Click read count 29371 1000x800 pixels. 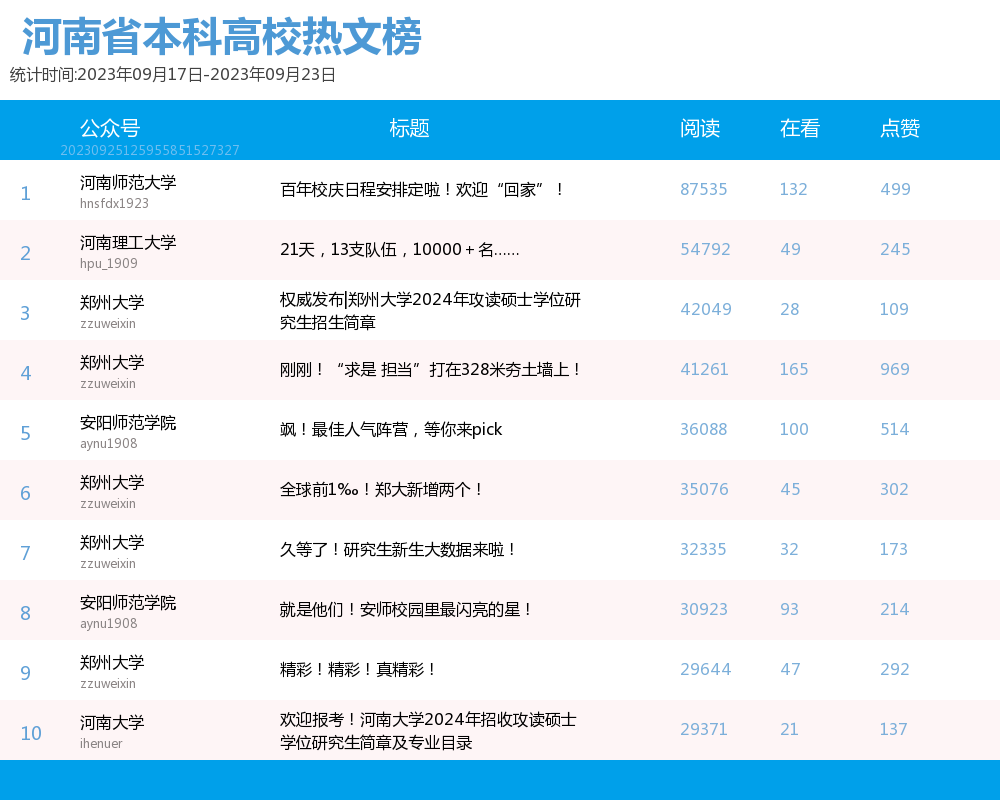coord(703,729)
